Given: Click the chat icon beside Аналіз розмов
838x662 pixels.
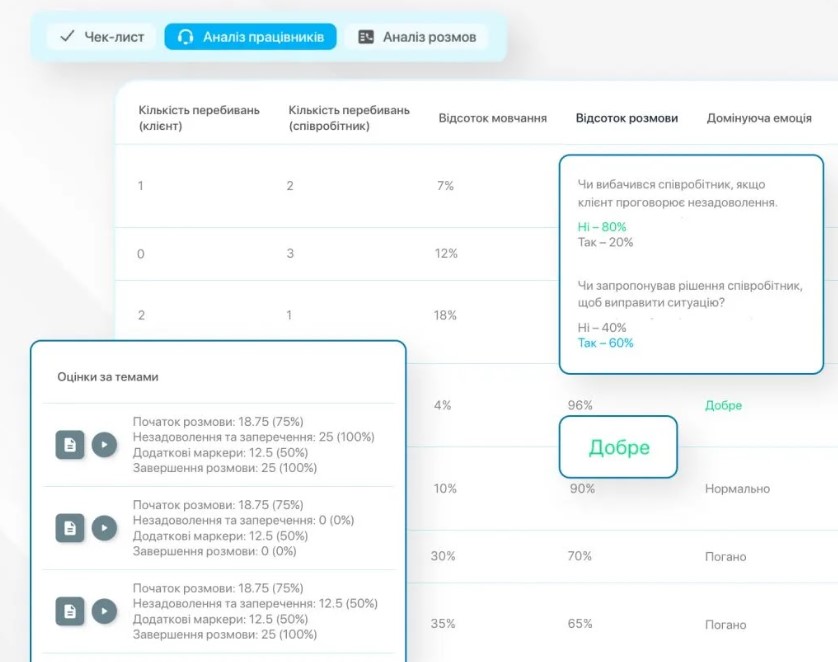Looking at the screenshot, I should 366,37.
